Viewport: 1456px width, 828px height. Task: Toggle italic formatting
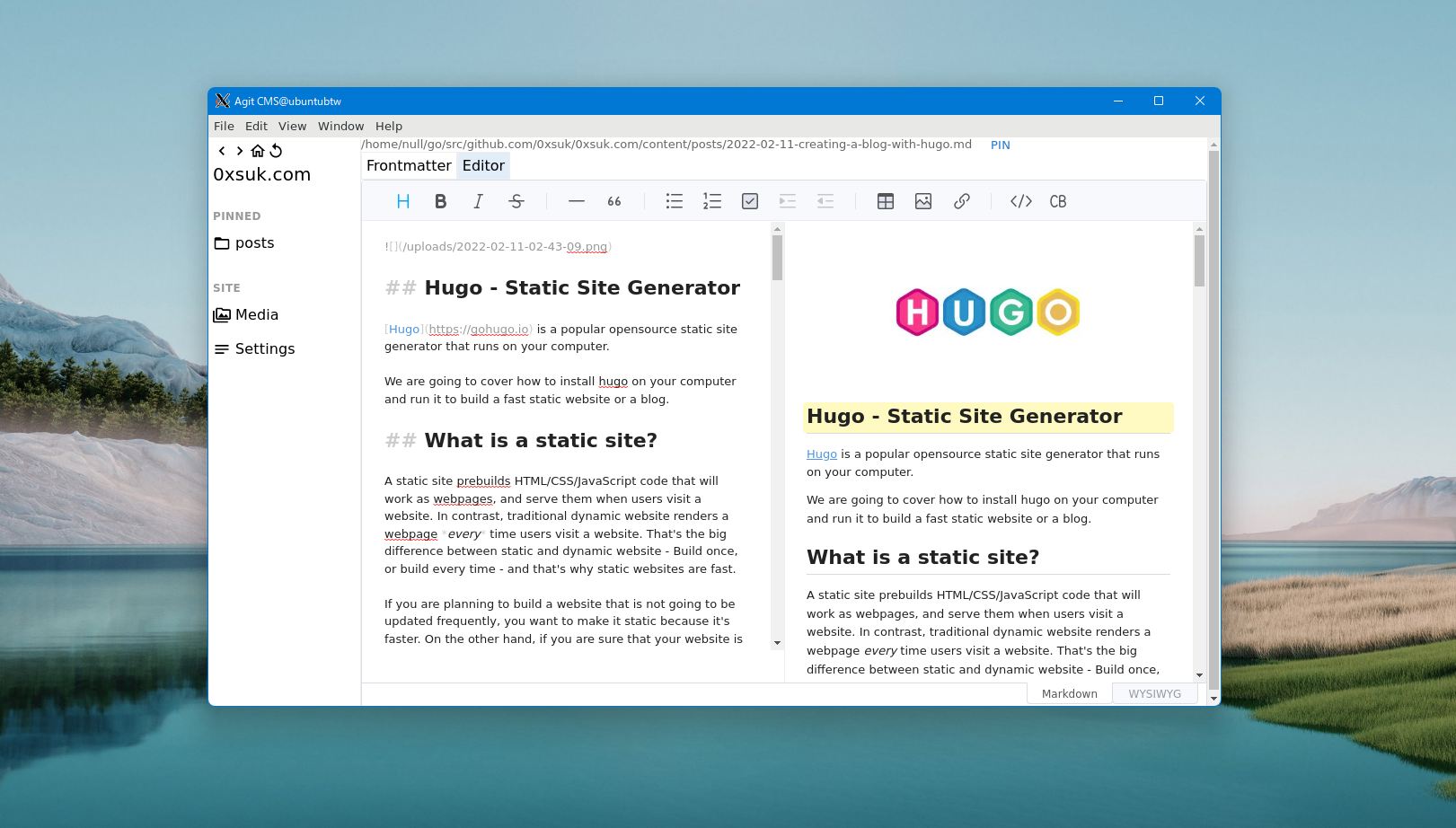[478, 201]
